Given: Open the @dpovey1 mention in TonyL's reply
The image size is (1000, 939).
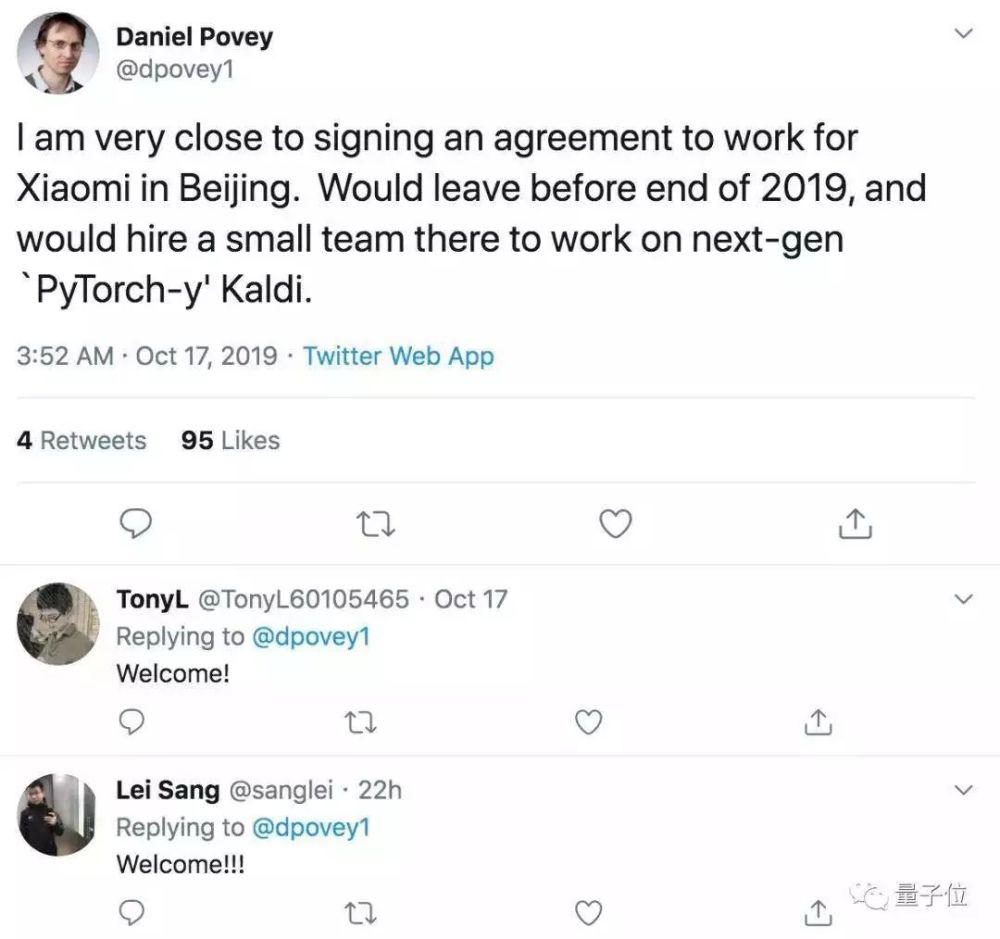Looking at the screenshot, I should coord(310,636).
